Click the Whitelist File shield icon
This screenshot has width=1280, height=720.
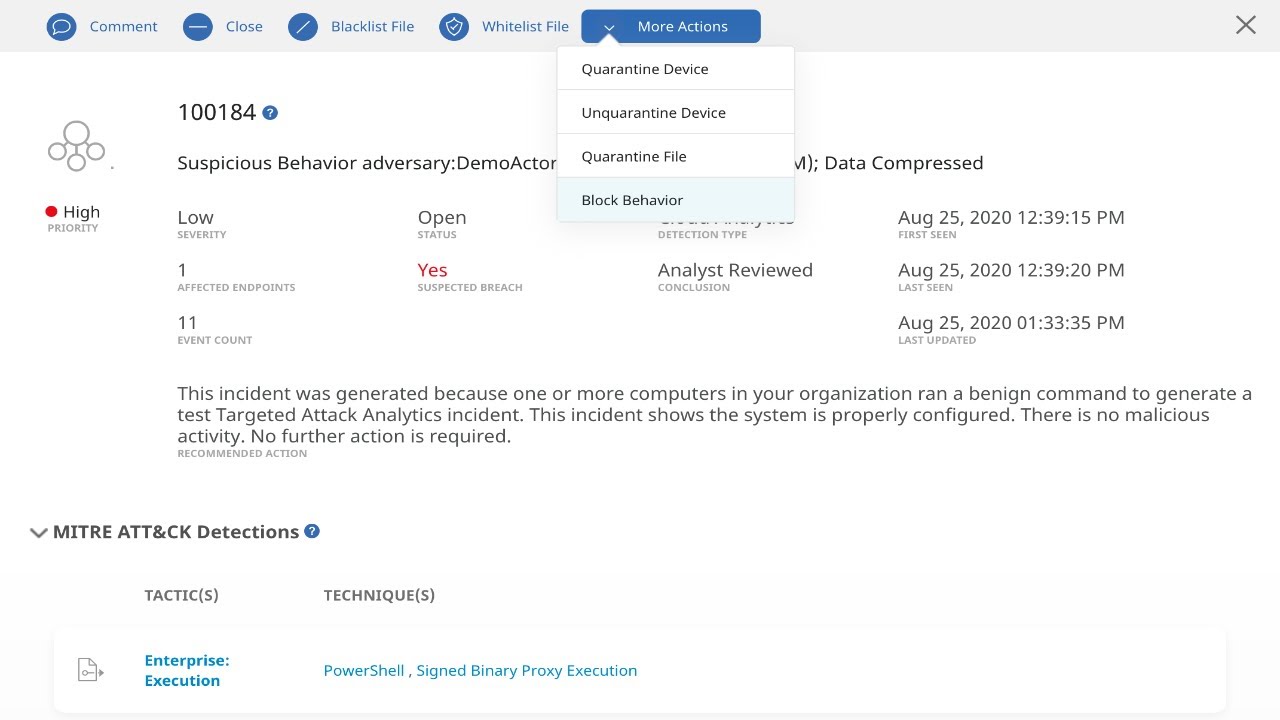coord(455,27)
